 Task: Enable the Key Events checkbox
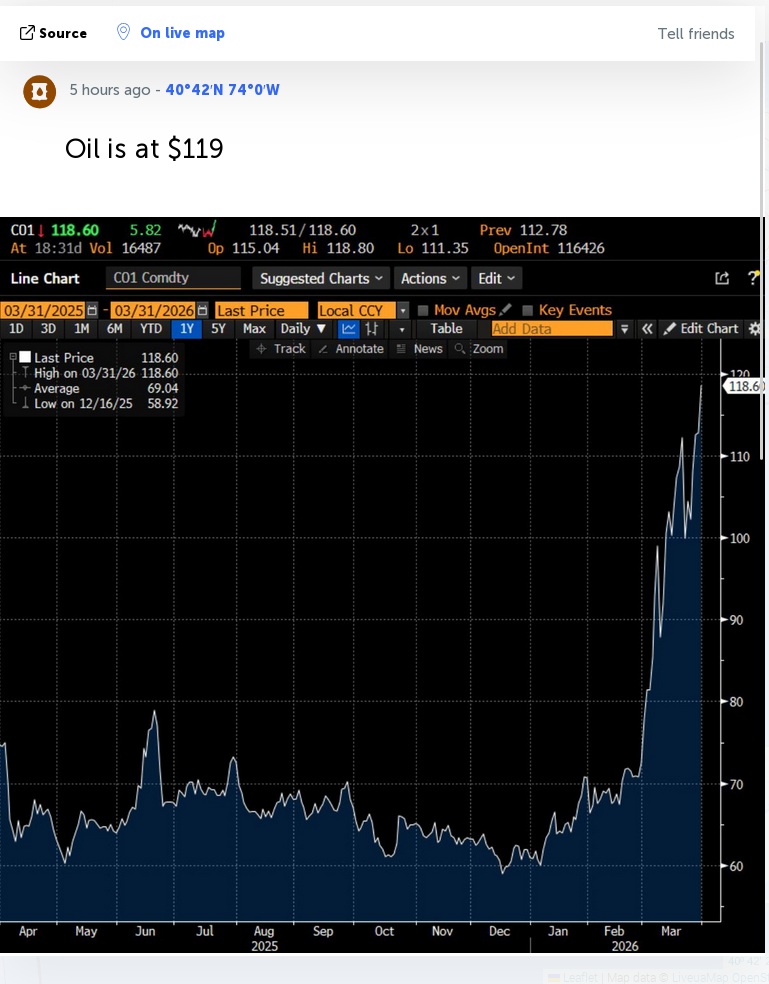click(528, 311)
